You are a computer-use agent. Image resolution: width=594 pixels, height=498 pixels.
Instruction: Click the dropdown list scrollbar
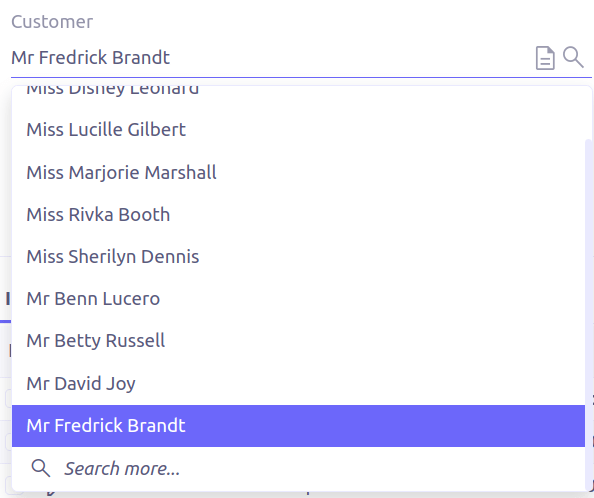(588, 314)
